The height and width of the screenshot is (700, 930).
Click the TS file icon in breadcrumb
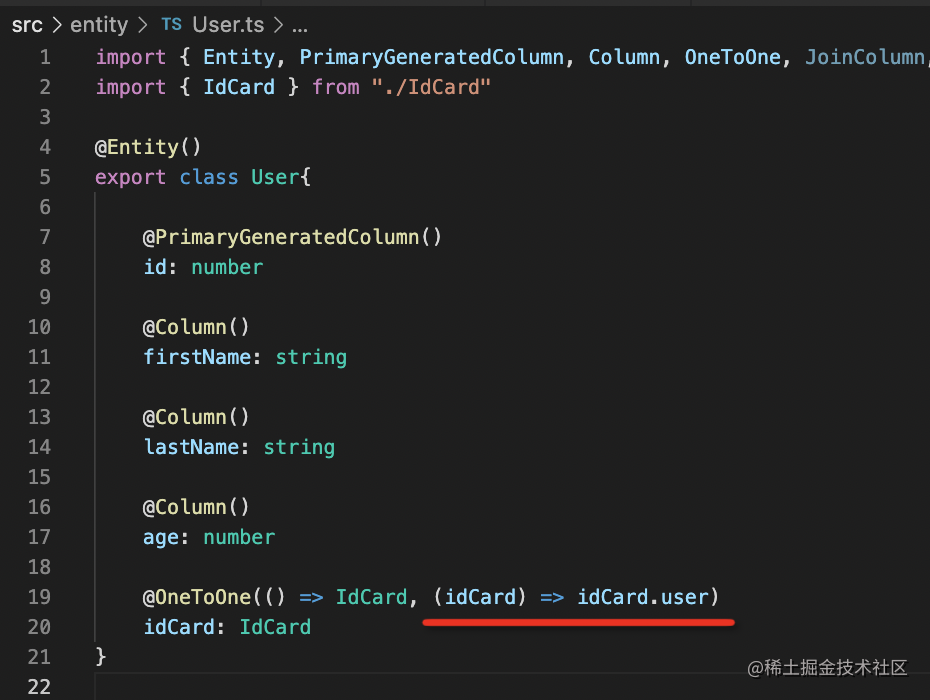(171, 25)
